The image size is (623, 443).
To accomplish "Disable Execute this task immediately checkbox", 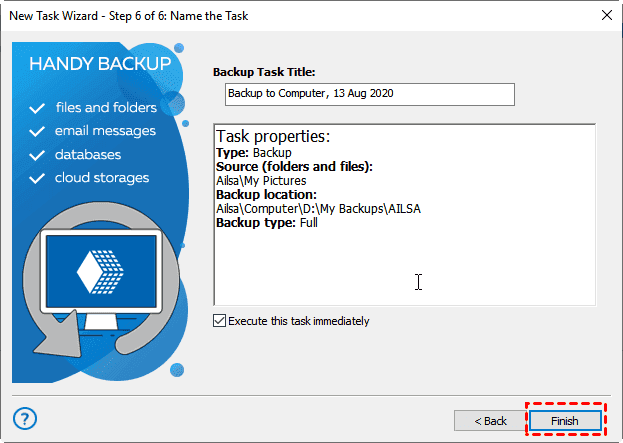I will tap(220, 321).
